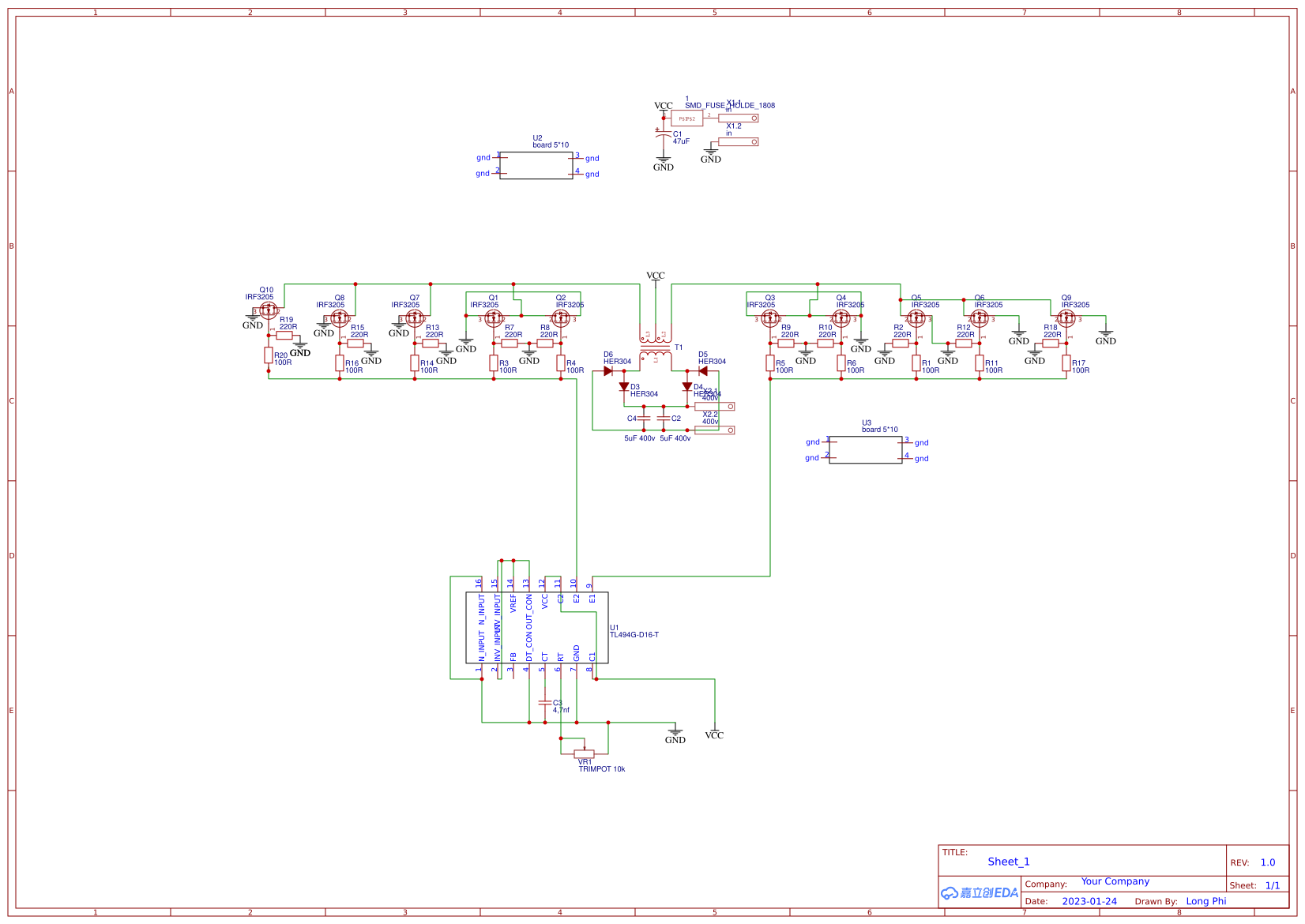
Task: Select diode D3 HER304 symbol
Action: pyautogui.click(x=623, y=388)
